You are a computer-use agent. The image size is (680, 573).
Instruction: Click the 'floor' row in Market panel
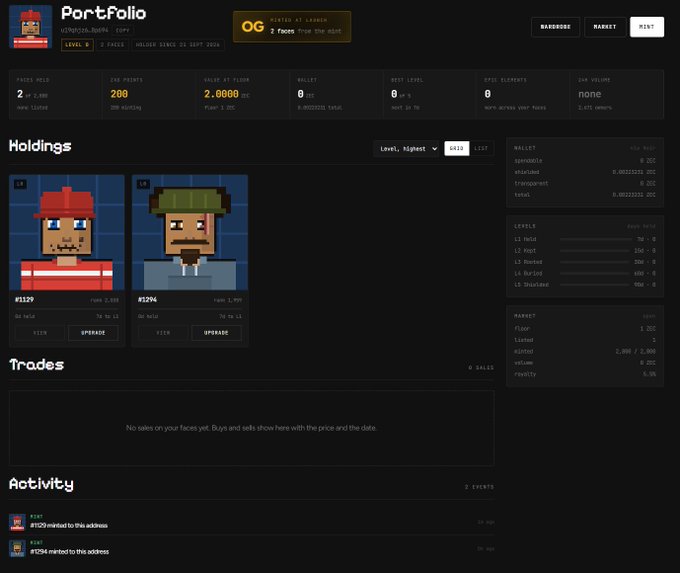[x=585, y=329]
